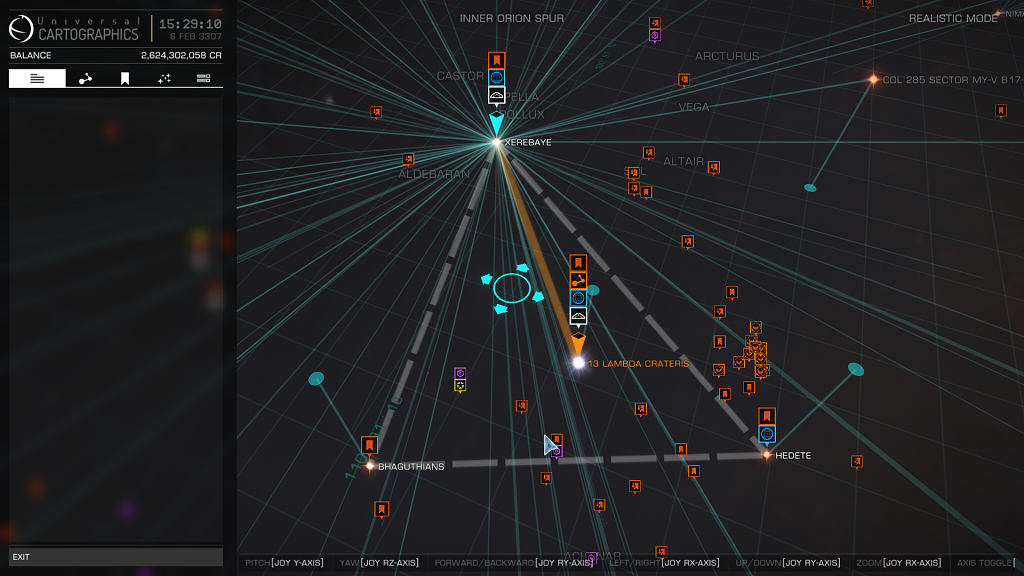Switch to the route plotting tab

85,78
